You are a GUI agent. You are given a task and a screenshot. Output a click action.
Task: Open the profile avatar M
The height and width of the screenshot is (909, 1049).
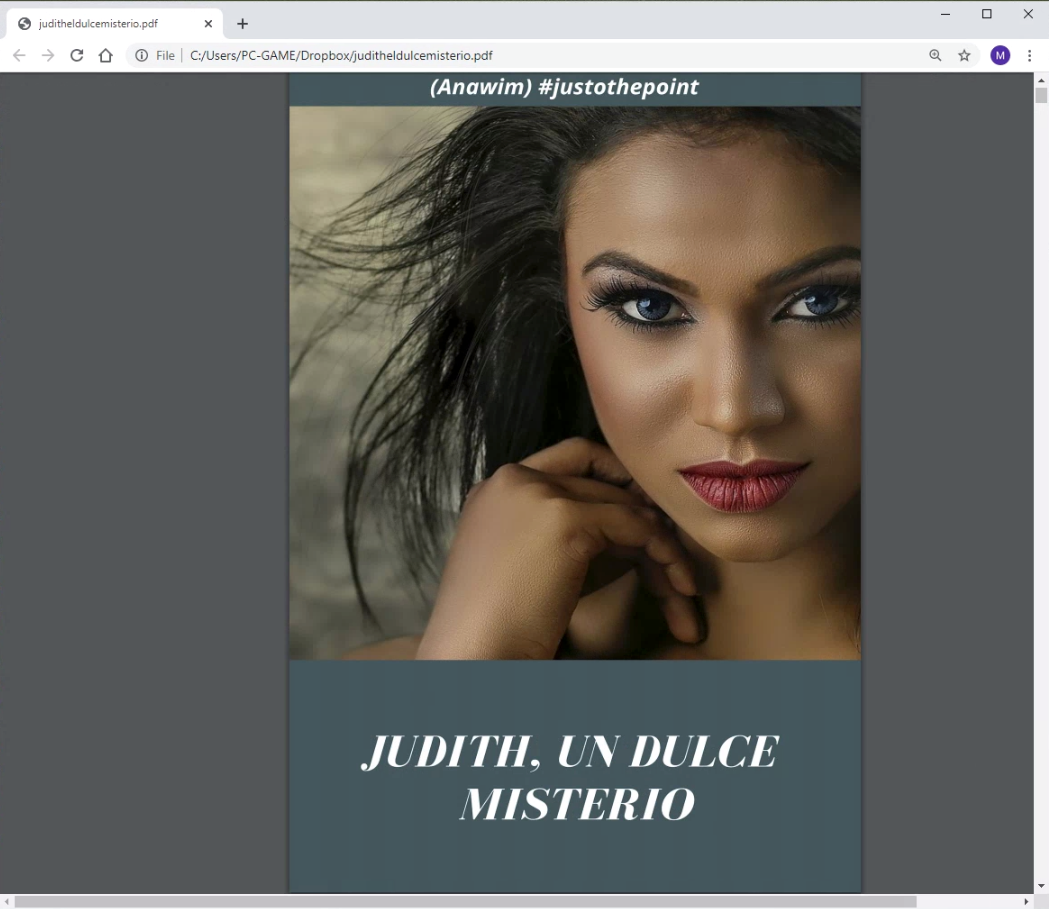coord(1000,56)
